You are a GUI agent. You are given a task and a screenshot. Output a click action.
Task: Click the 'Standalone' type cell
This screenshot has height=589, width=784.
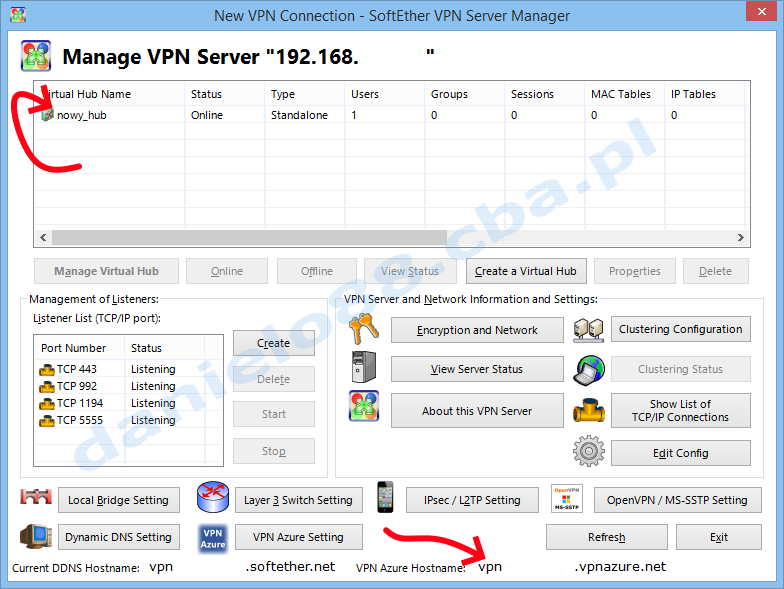[299, 116]
